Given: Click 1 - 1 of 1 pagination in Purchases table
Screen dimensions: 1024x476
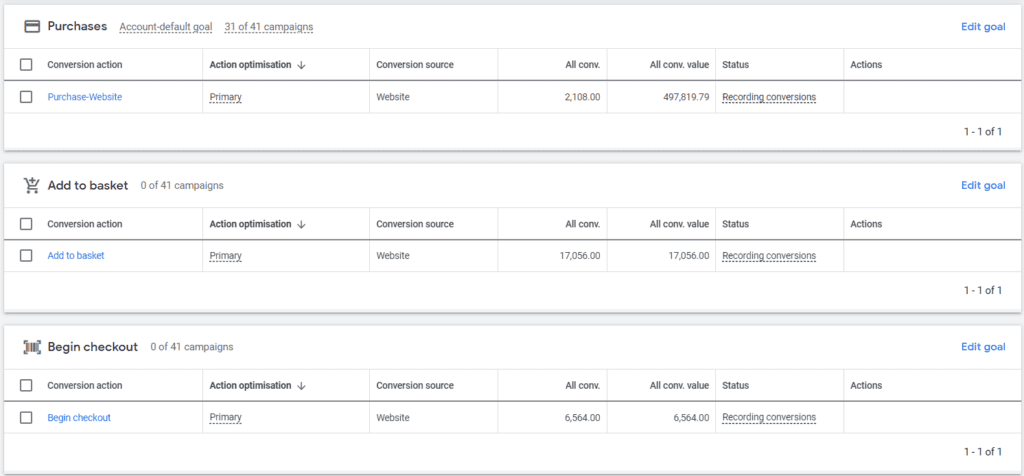Looking at the screenshot, I should [x=983, y=131].
